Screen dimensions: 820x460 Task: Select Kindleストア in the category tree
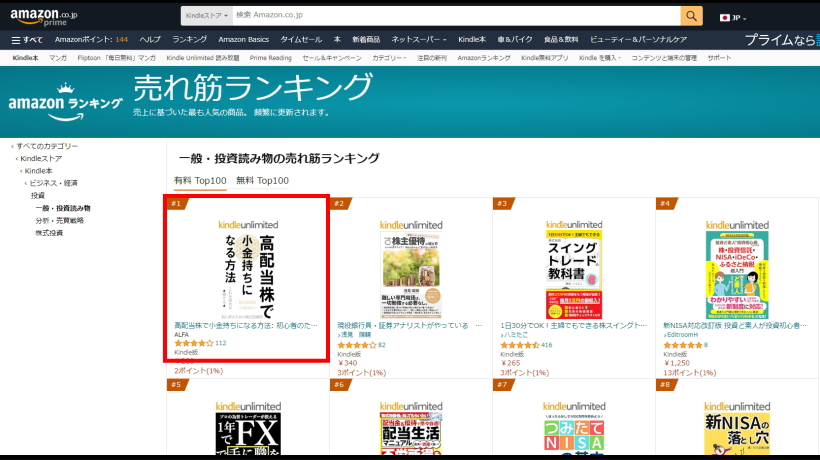coord(41,158)
